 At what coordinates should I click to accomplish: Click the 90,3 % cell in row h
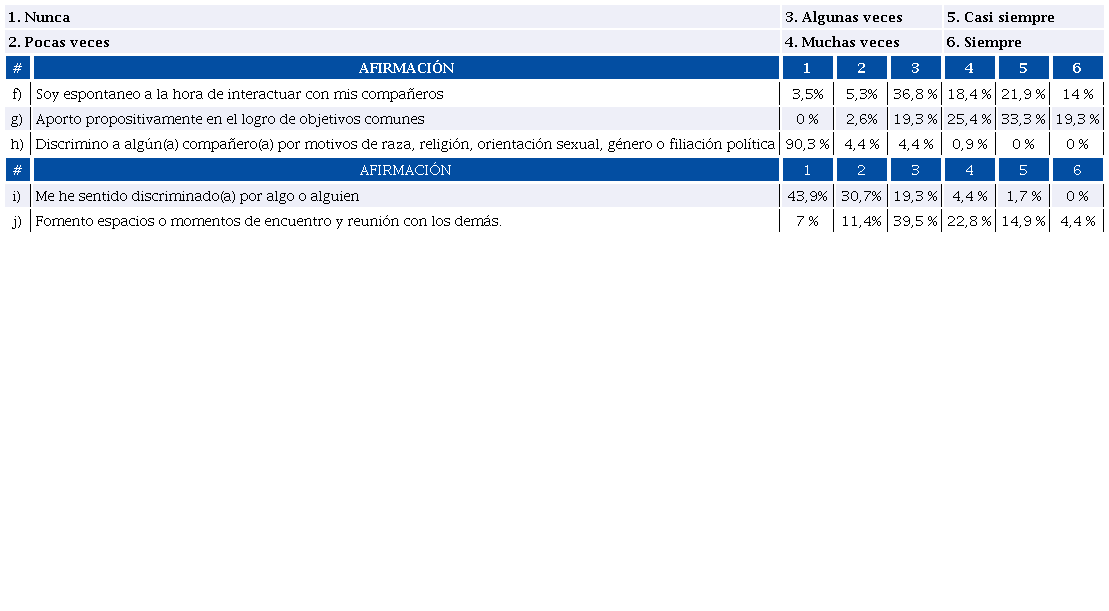click(806, 144)
